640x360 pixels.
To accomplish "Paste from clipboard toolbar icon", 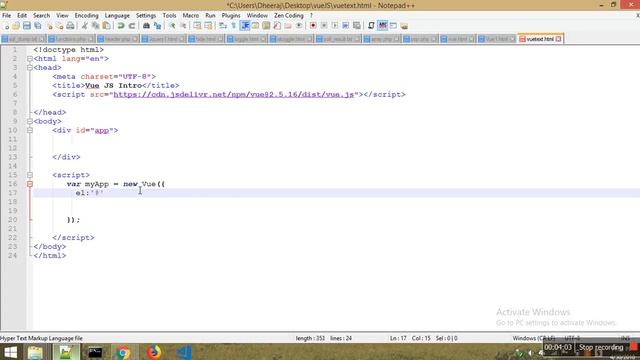I will click(x=107, y=26).
